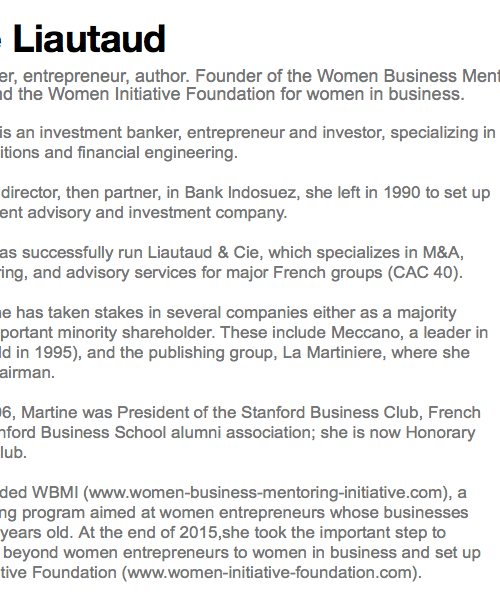
Task: Click the phrase financial engineering
Action: 157,153
